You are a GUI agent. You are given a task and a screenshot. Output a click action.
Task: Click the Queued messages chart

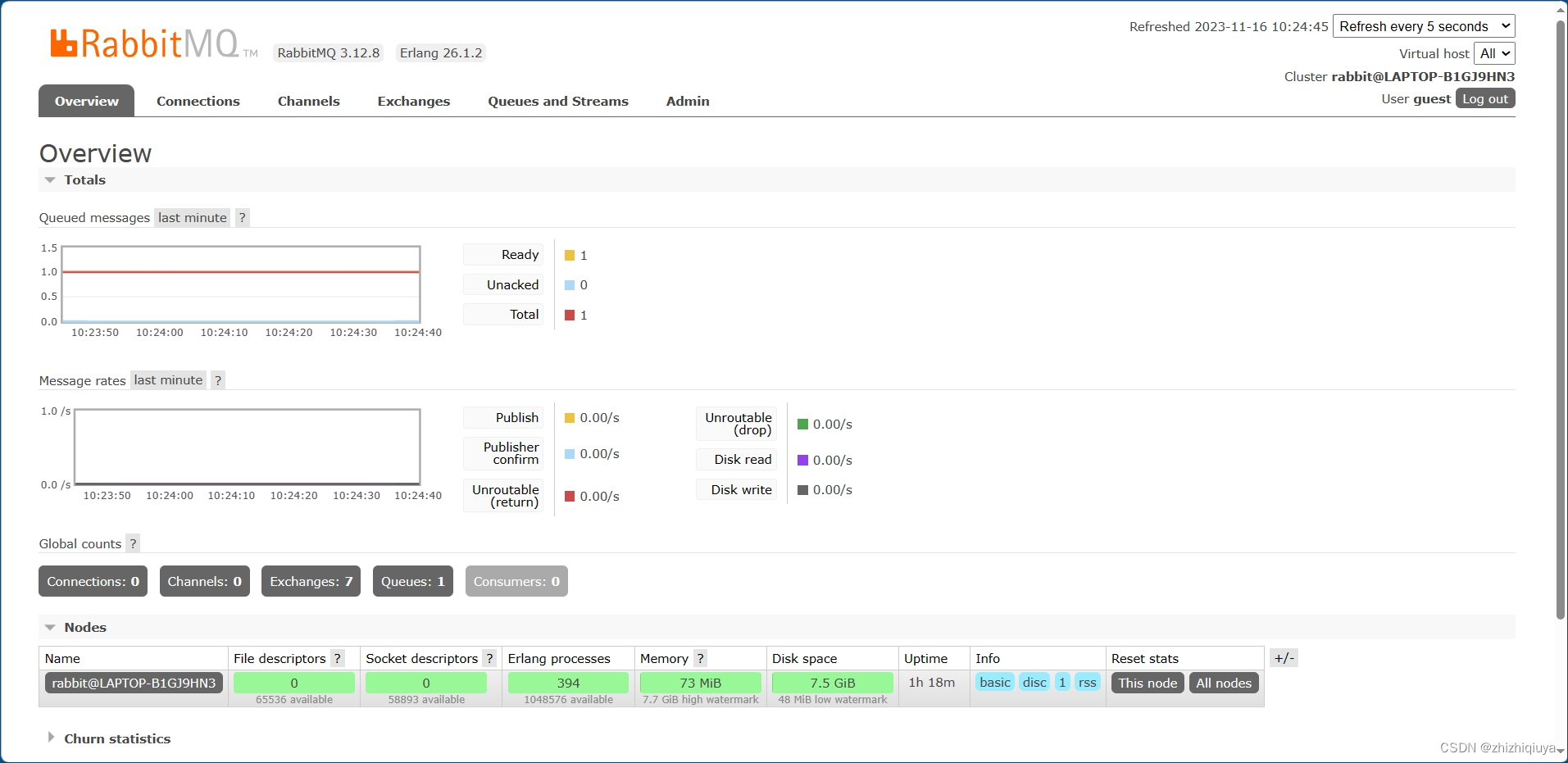(241, 284)
